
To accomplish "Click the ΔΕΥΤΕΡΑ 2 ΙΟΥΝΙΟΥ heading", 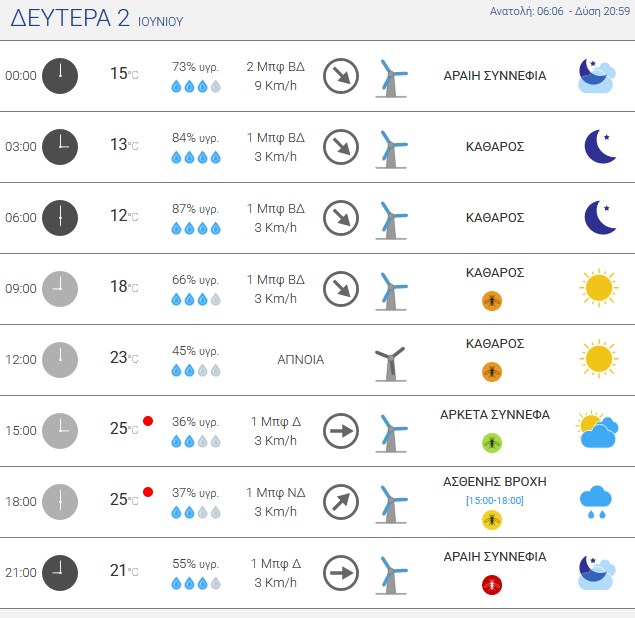I will [x=97, y=19].
